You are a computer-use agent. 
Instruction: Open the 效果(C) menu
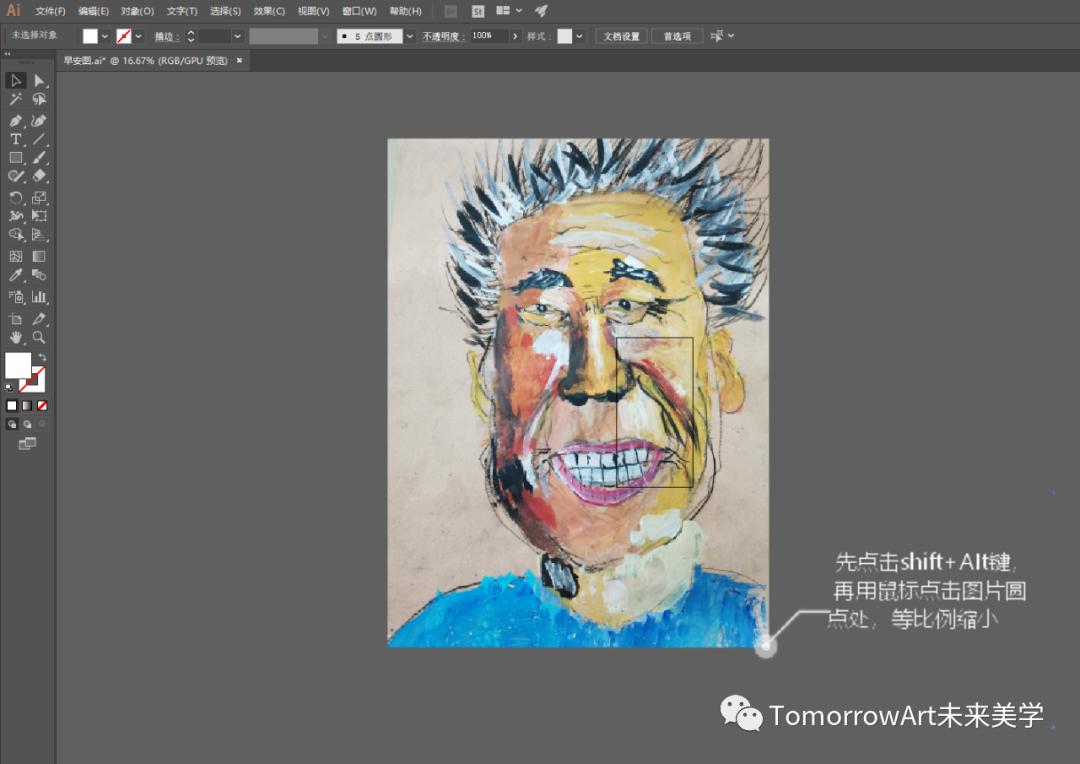pos(269,11)
